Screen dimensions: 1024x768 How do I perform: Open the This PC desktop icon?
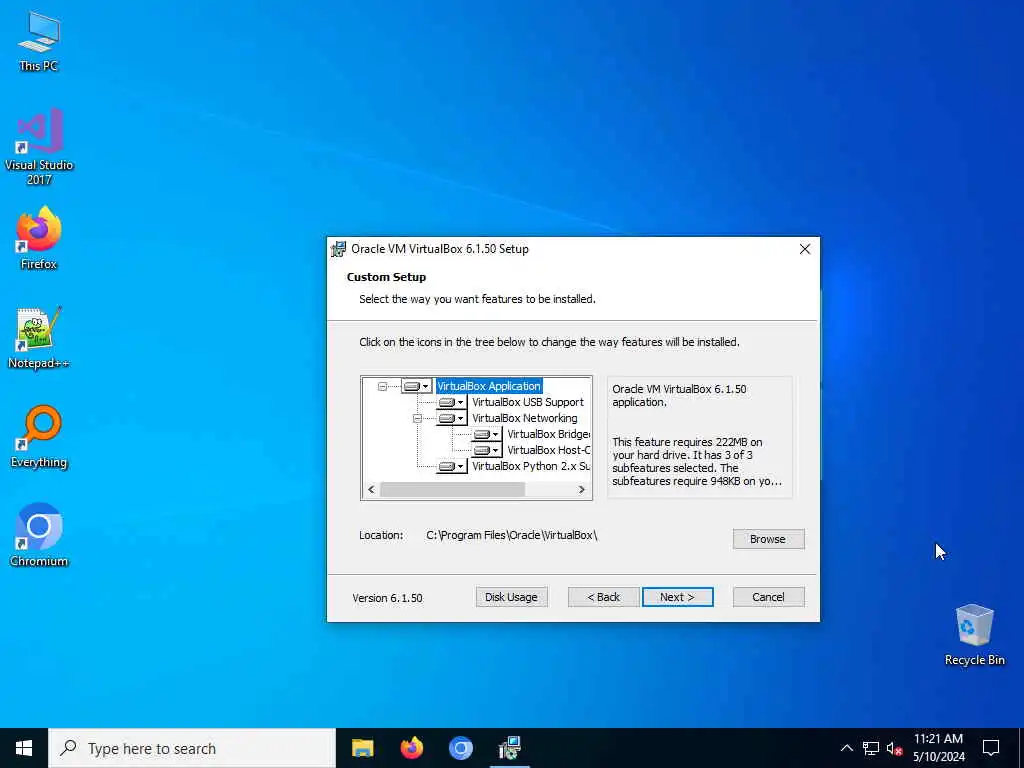click(x=39, y=42)
